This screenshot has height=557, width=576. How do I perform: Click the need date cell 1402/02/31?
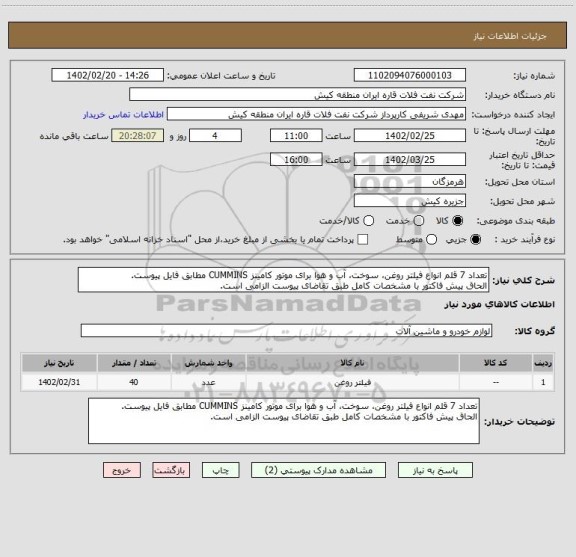coord(59,382)
